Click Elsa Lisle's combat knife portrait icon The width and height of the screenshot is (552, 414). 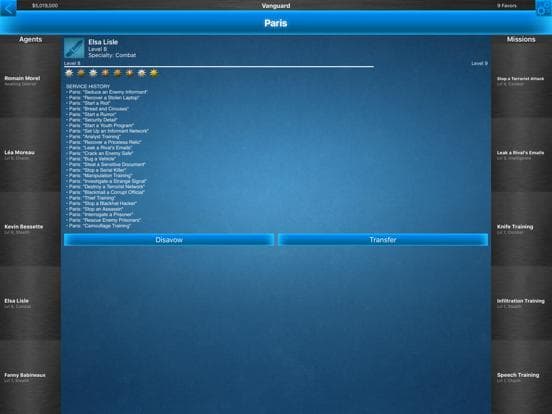click(74, 48)
